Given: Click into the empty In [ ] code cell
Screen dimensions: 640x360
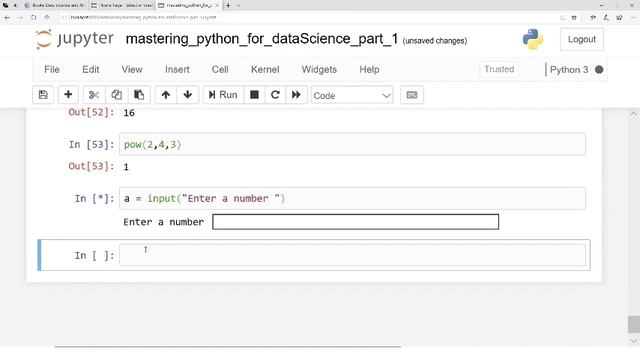Looking at the screenshot, I should [x=352, y=255].
